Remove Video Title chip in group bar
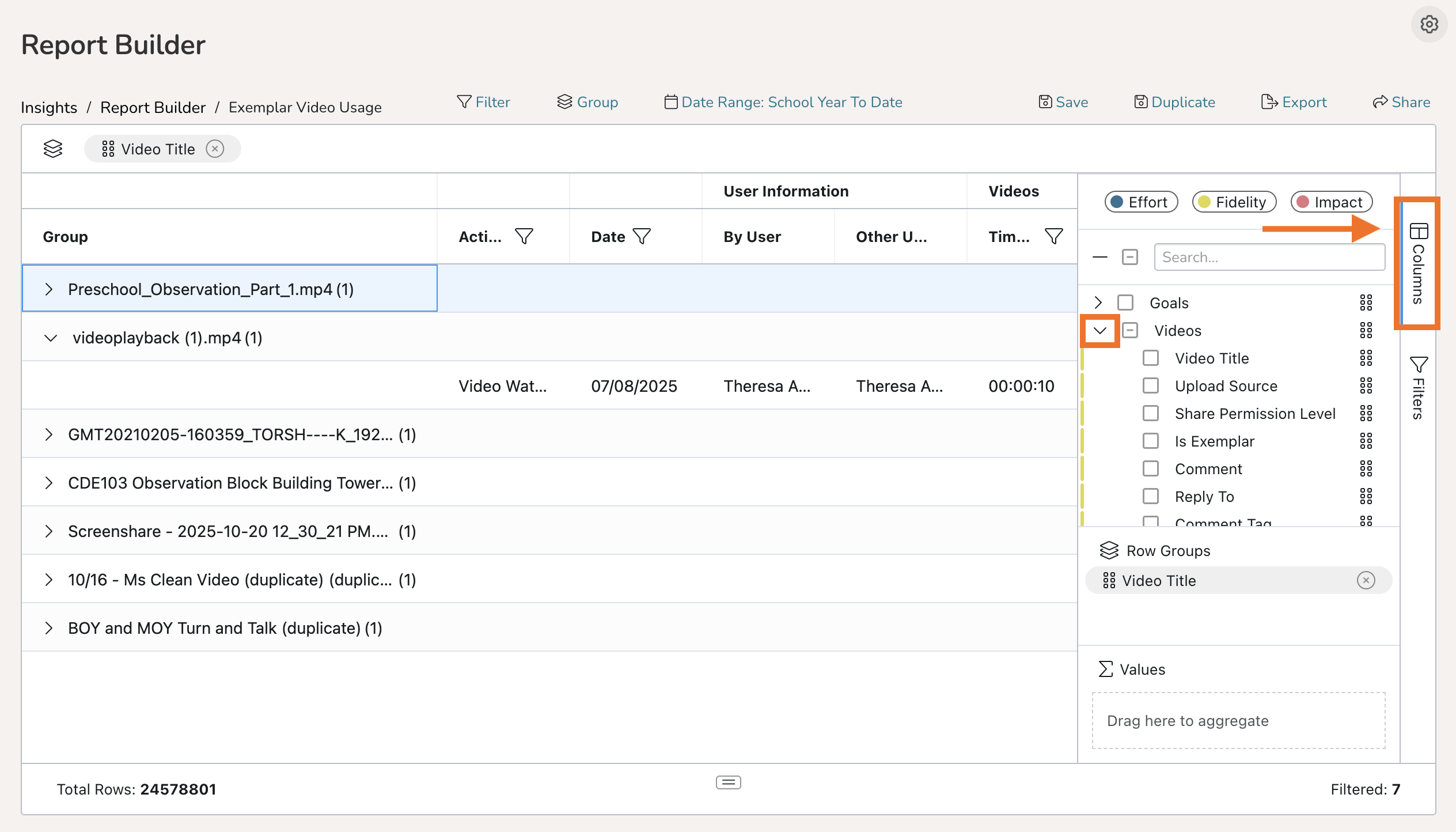 click(215, 149)
